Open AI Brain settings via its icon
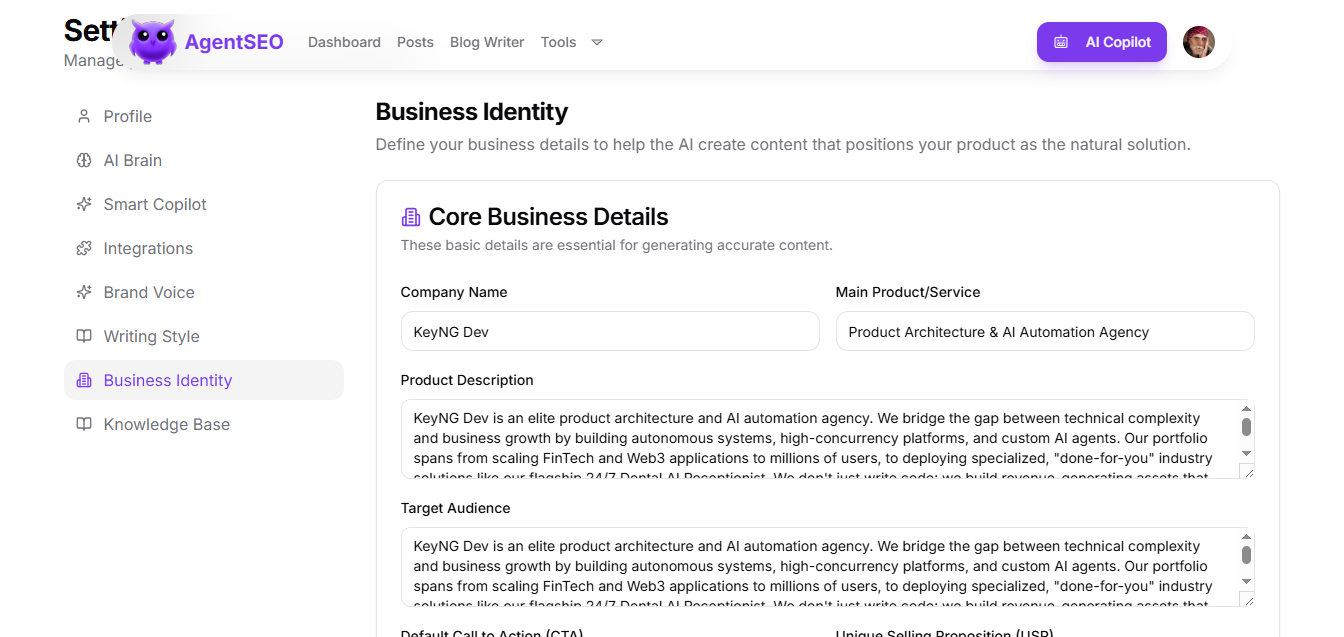This screenshot has width=1344, height=637. (x=84, y=160)
